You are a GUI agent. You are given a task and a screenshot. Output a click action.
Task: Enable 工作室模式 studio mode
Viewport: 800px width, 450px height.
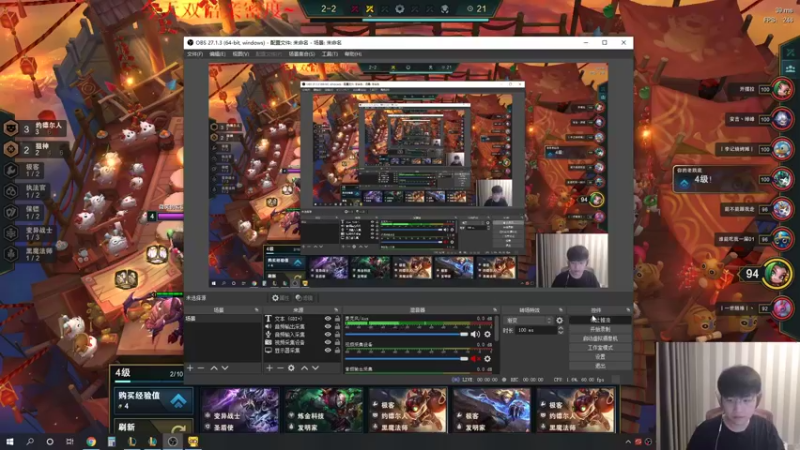[600, 348]
